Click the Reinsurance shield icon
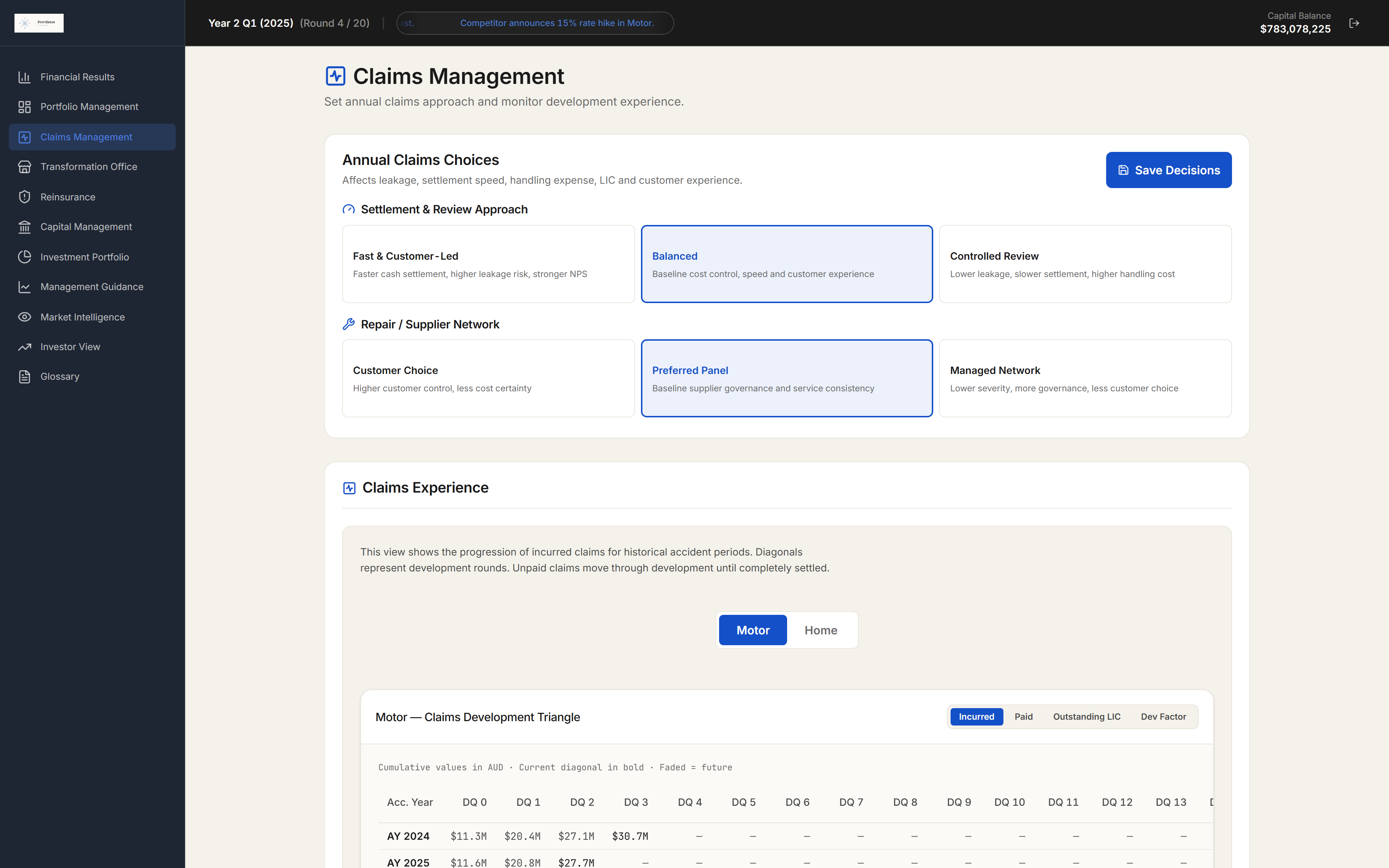Screen dimensions: 1389x868 [x=24, y=197]
